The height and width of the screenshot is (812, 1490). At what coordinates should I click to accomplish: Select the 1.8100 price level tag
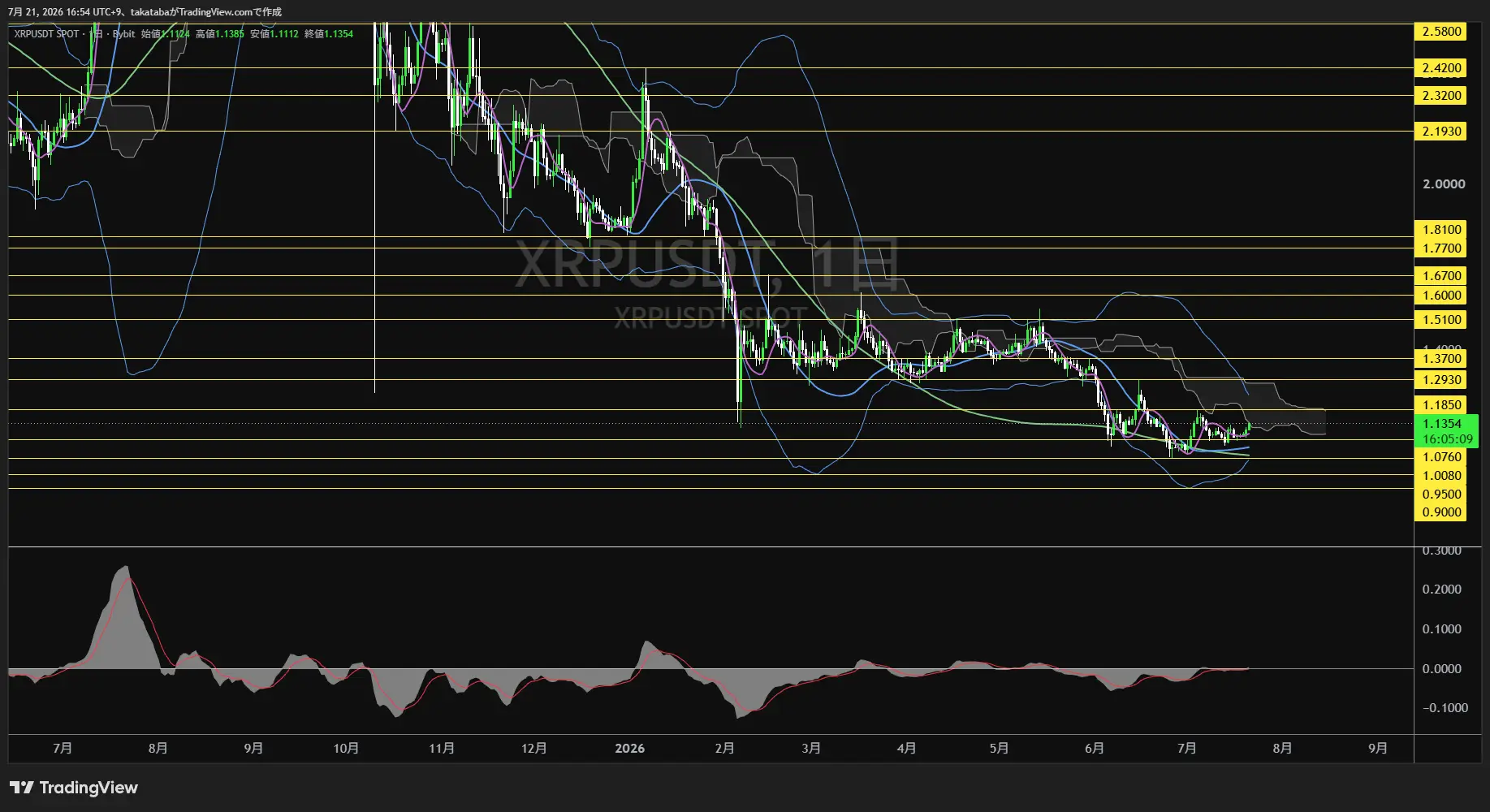point(1441,230)
